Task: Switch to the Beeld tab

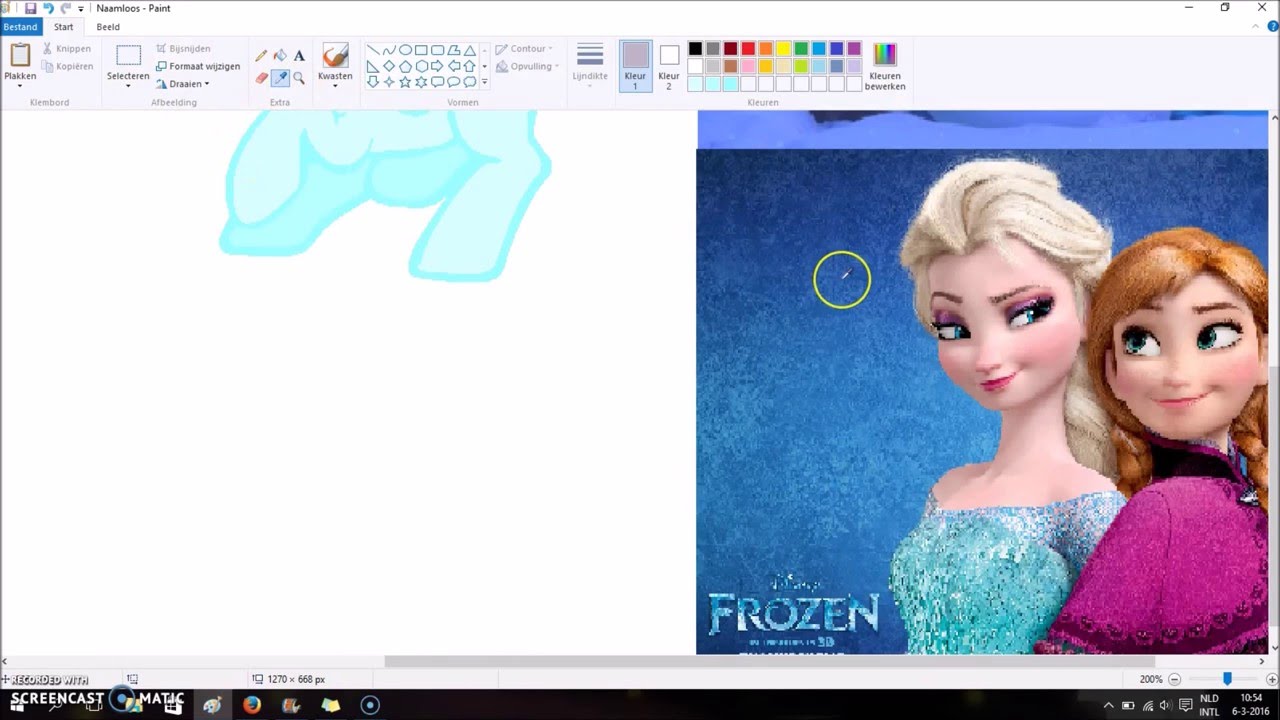Action: [x=108, y=27]
